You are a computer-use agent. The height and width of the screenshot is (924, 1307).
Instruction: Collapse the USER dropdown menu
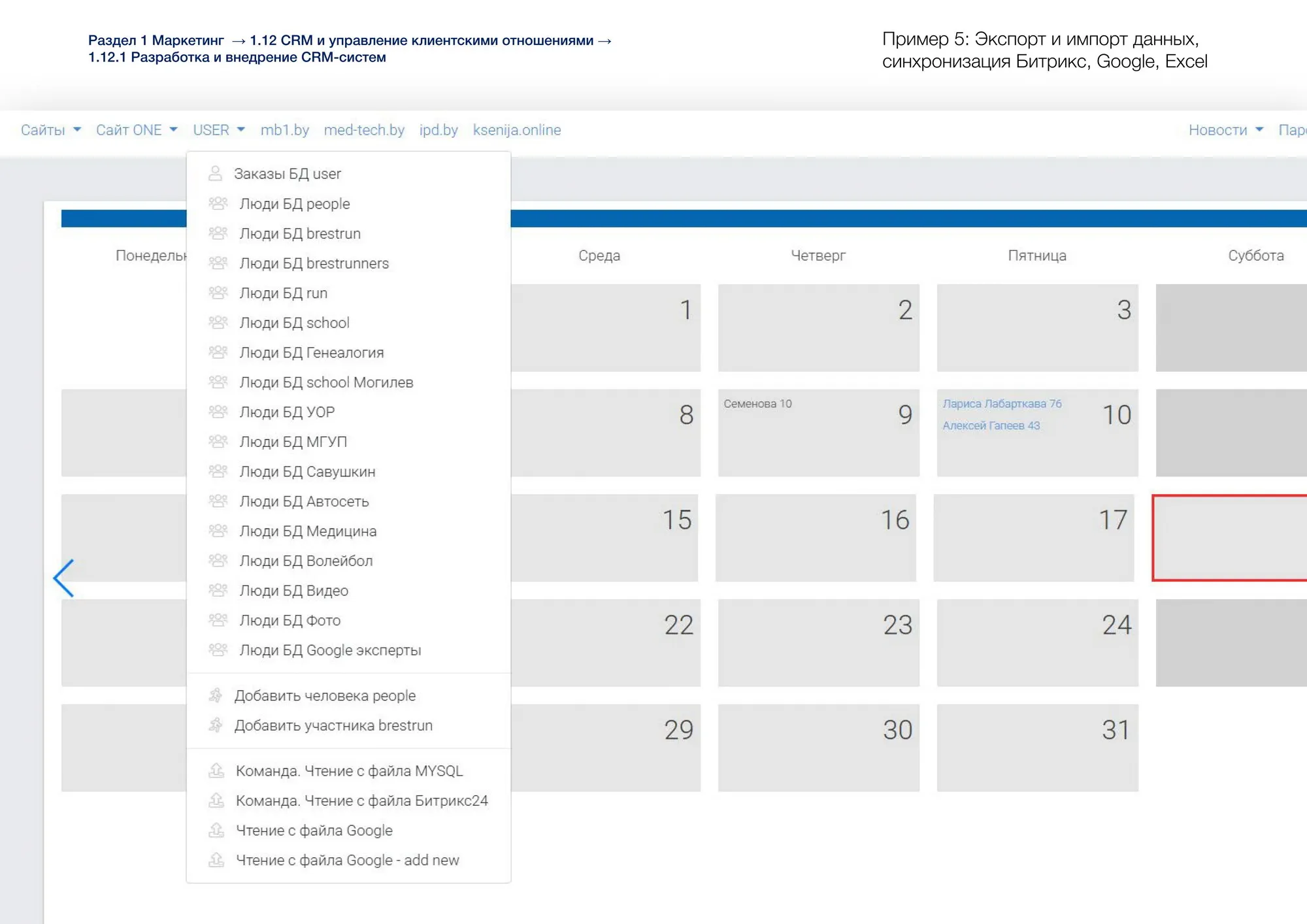pos(218,130)
